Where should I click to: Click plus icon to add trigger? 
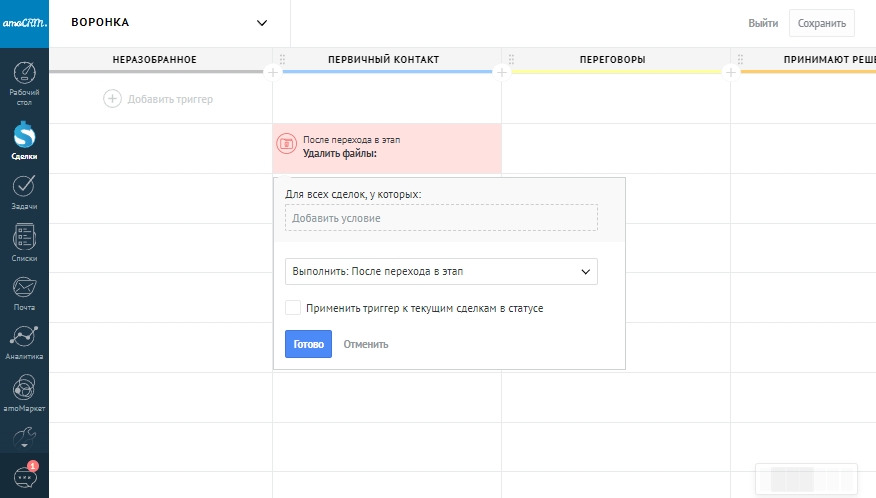click(x=112, y=99)
